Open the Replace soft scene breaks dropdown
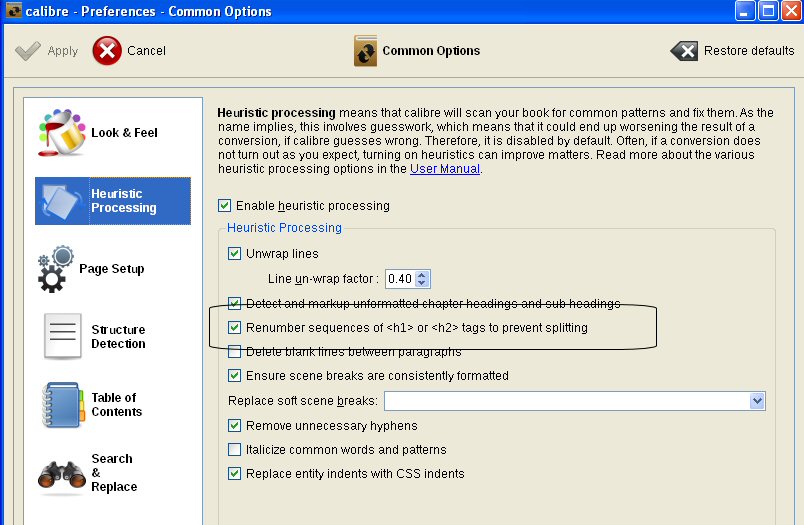This screenshot has height=525, width=804. tap(757, 401)
